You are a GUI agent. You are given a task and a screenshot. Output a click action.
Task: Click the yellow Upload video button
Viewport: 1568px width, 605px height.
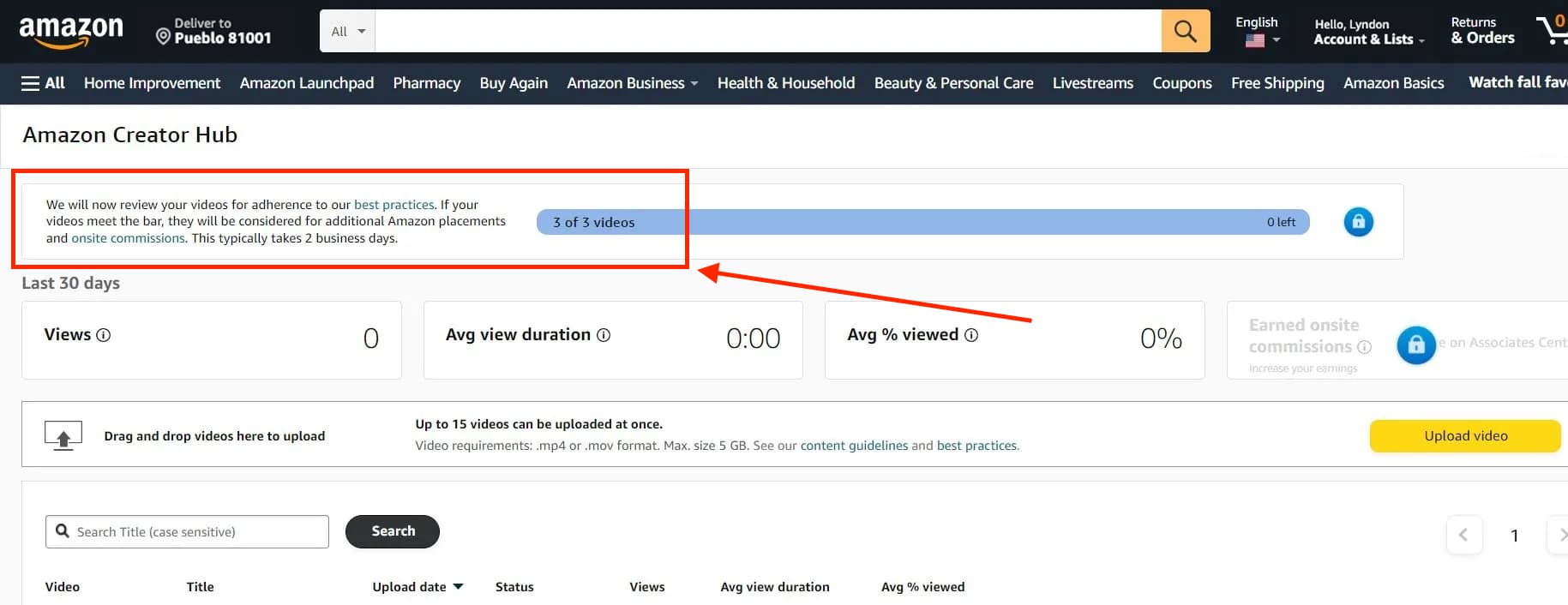click(x=1465, y=435)
